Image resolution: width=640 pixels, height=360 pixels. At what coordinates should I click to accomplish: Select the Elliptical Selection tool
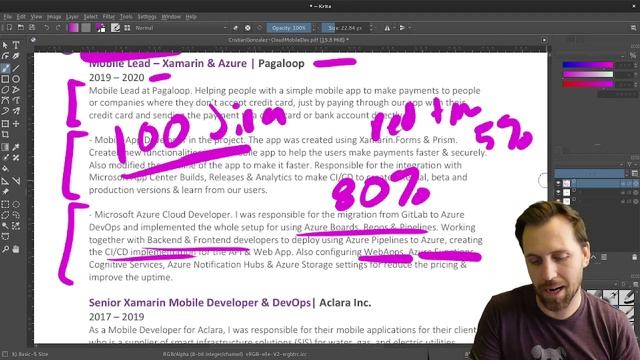[x=16, y=204]
